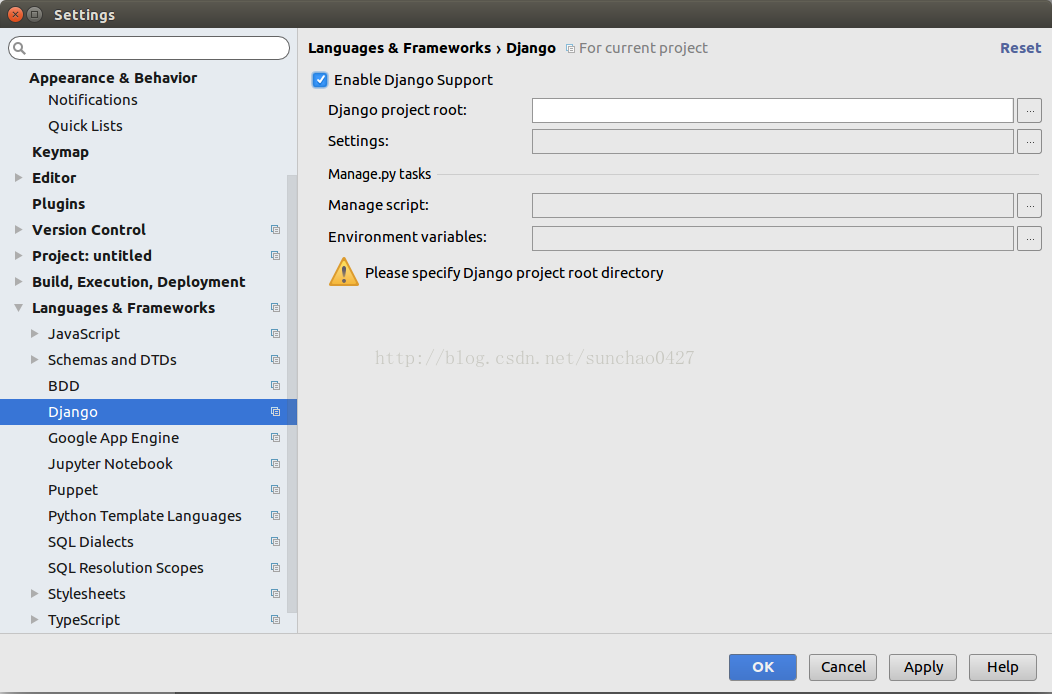Click the Help button

pyautogui.click(x=1002, y=667)
